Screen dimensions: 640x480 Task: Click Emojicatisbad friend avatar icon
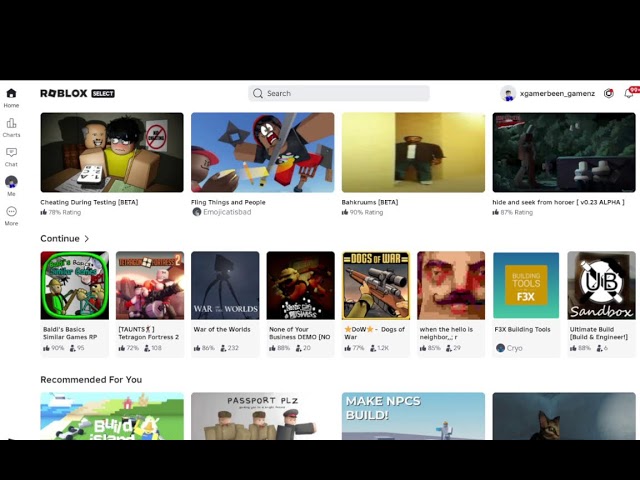[197, 212]
